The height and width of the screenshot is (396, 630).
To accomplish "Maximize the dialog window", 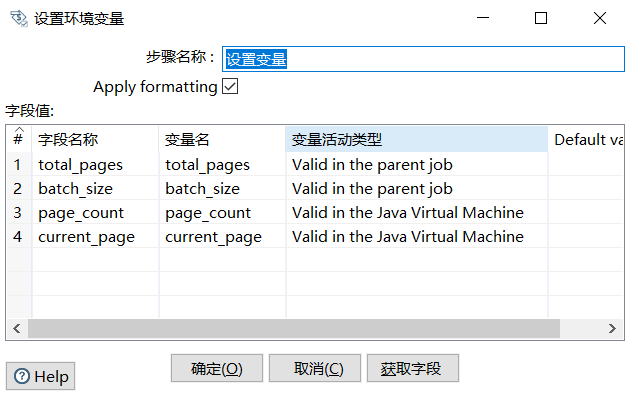I will click(x=541, y=18).
